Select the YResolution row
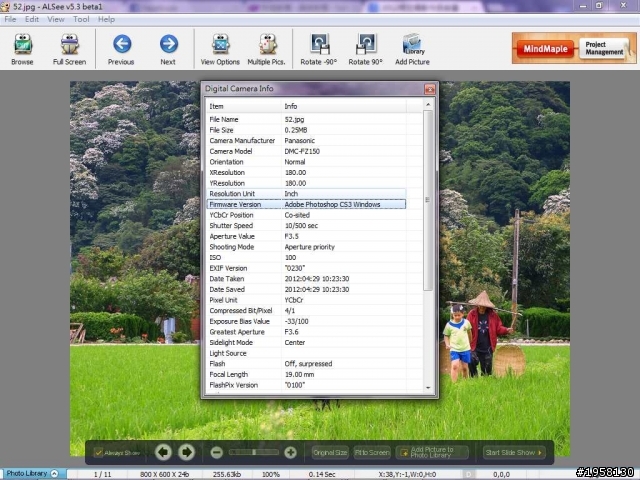Screen dimensions: 640x480 point(306,183)
